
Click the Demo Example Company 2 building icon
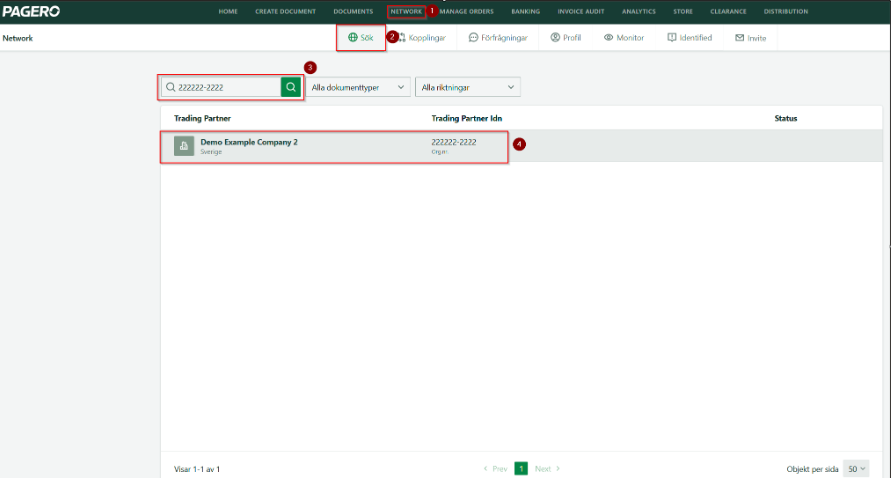[184, 146]
